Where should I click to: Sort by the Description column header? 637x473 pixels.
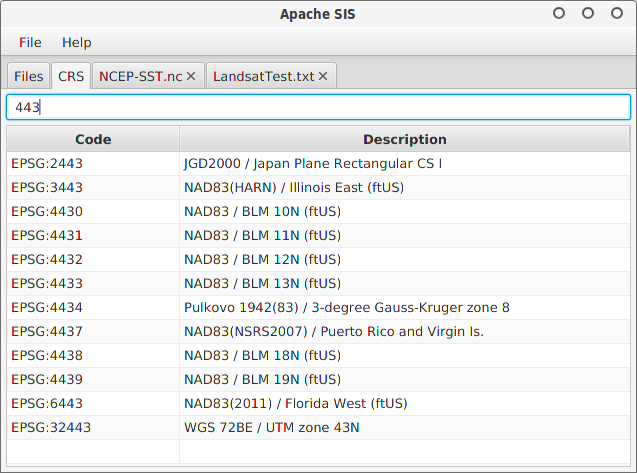[405, 139]
